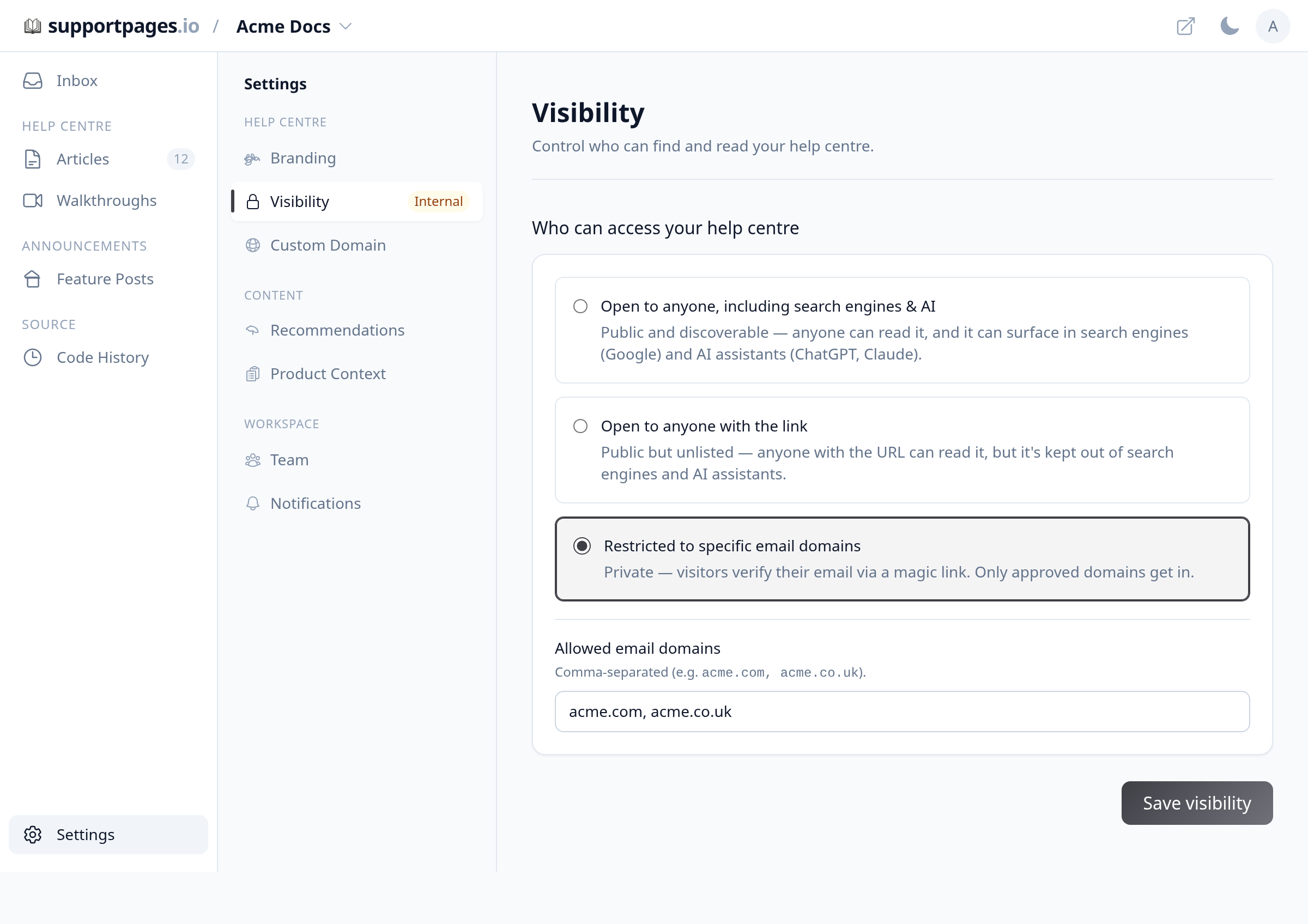Go to Feature Posts in sidebar
Image resolution: width=1308 pixels, height=924 pixels.
[x=108, y=279]
